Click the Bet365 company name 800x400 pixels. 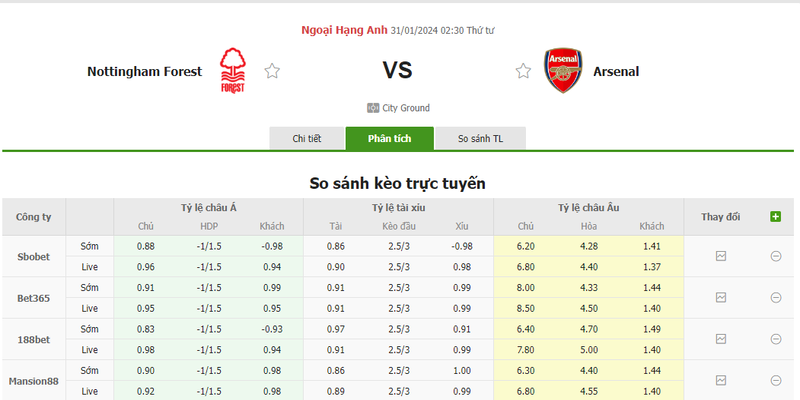click(34, 298)
